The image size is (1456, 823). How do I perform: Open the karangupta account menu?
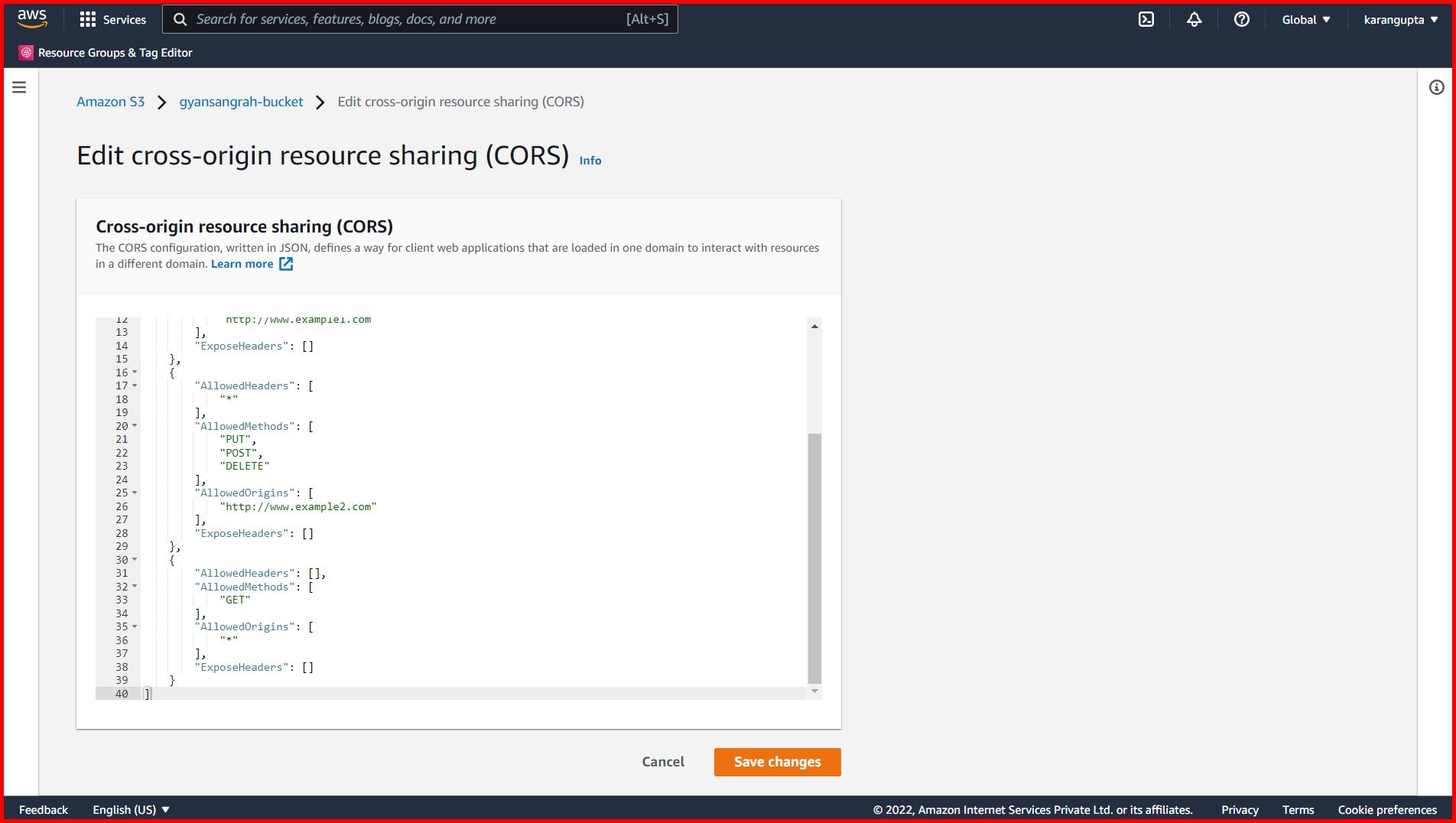(1399, 19)
